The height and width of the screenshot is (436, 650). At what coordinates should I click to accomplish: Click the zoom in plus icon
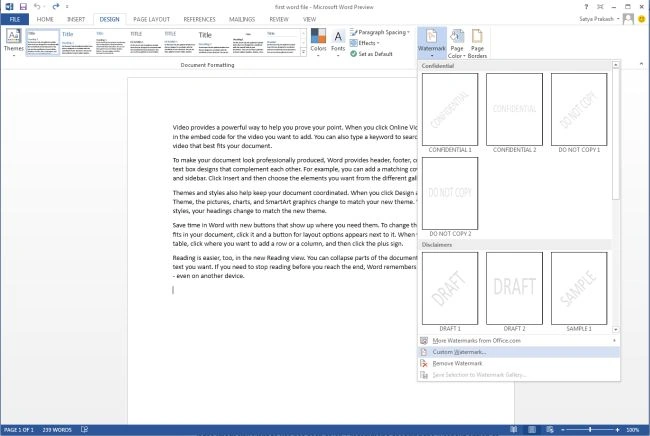617,430
